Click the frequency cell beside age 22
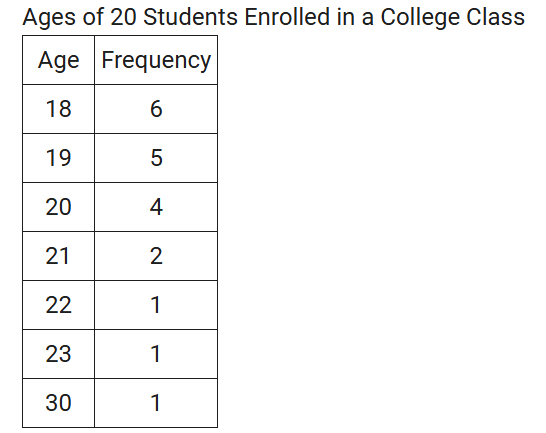Image resolution: width=546 pixels, height=433 pixels. click(x=156, y=305)
